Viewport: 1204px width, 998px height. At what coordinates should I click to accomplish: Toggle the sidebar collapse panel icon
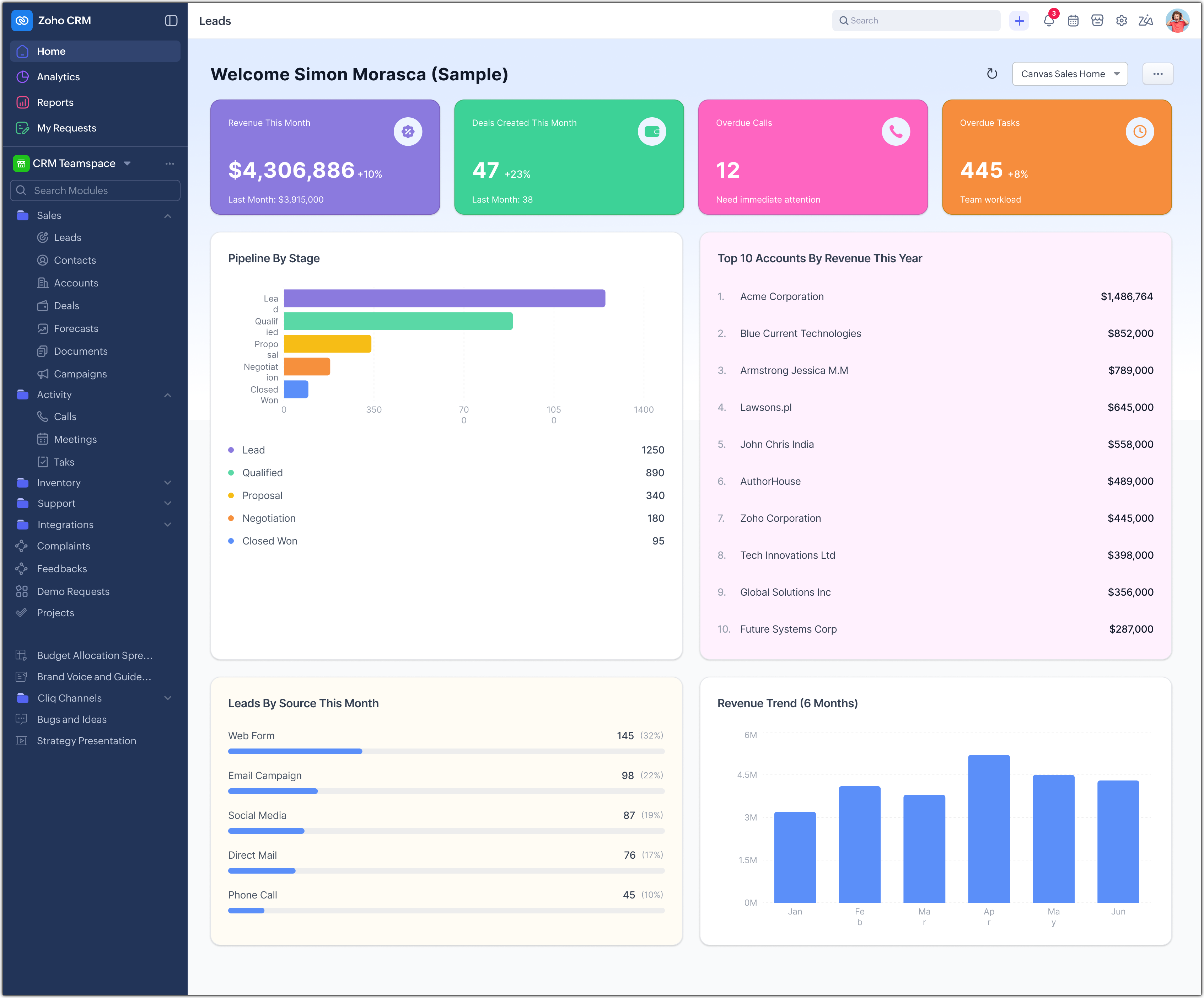point(171,21)
